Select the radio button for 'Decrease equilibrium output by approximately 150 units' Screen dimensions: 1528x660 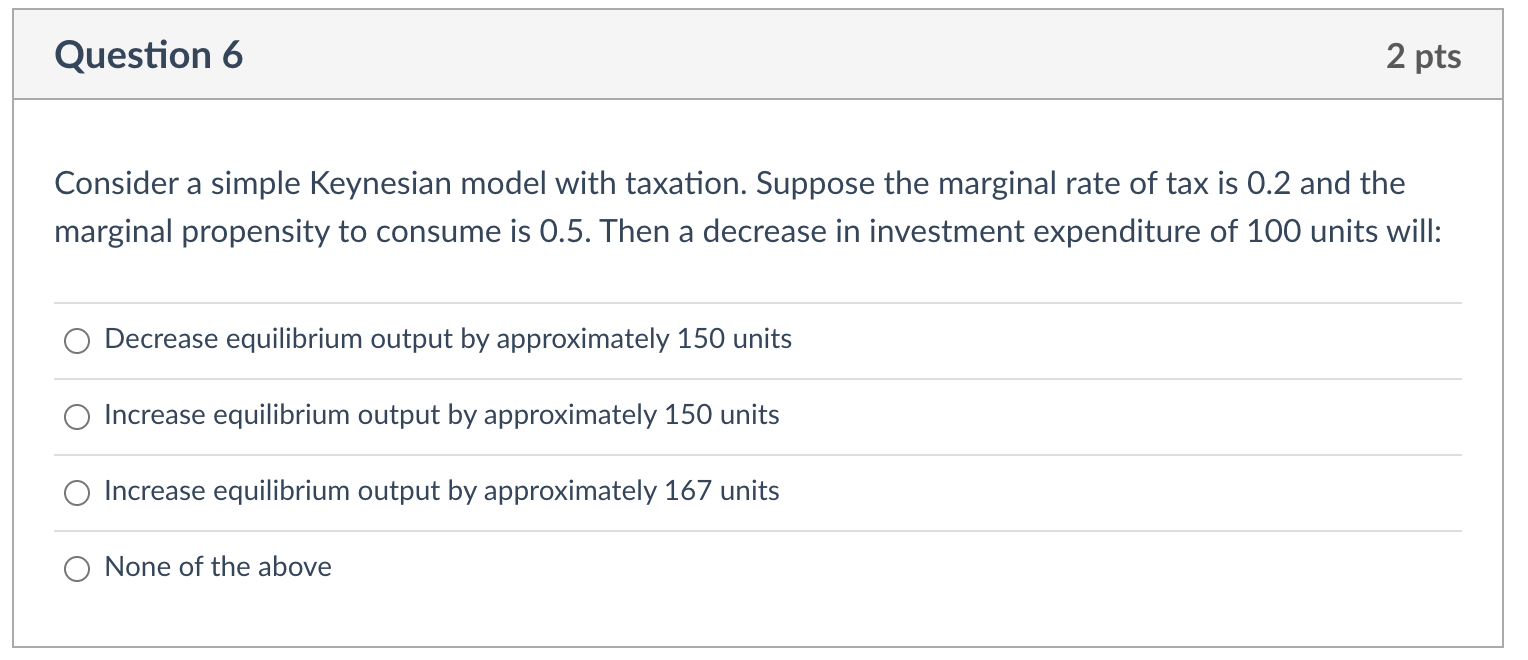[x=76, y=341]
